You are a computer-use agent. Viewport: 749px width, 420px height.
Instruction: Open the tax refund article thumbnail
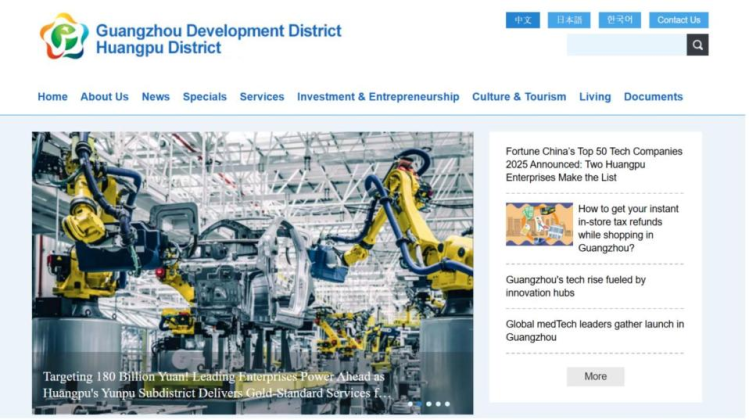pos(539,224)
